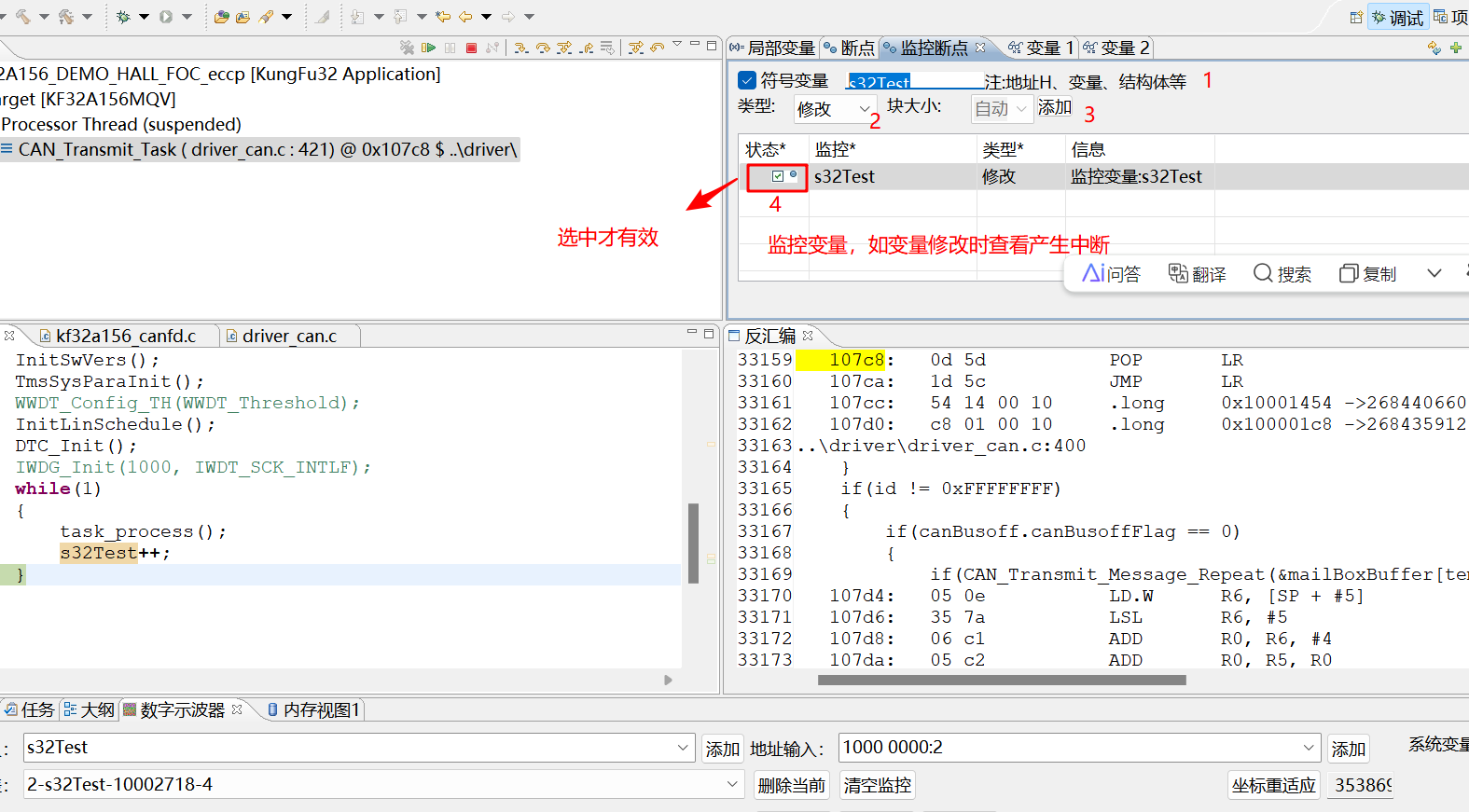
Task: Click the Drop to Frame curved arrow icon
Action: tap(658, 48)
